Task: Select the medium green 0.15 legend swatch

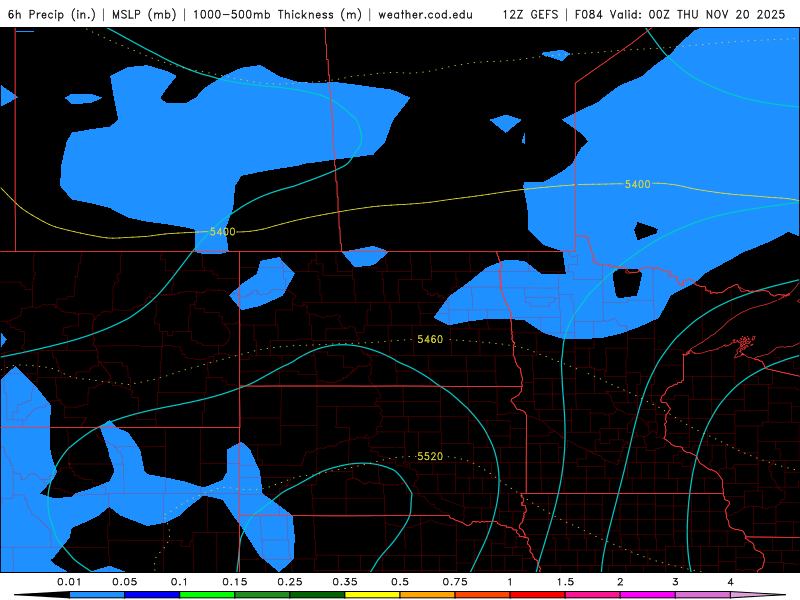Action: click(x=262, y=595)
